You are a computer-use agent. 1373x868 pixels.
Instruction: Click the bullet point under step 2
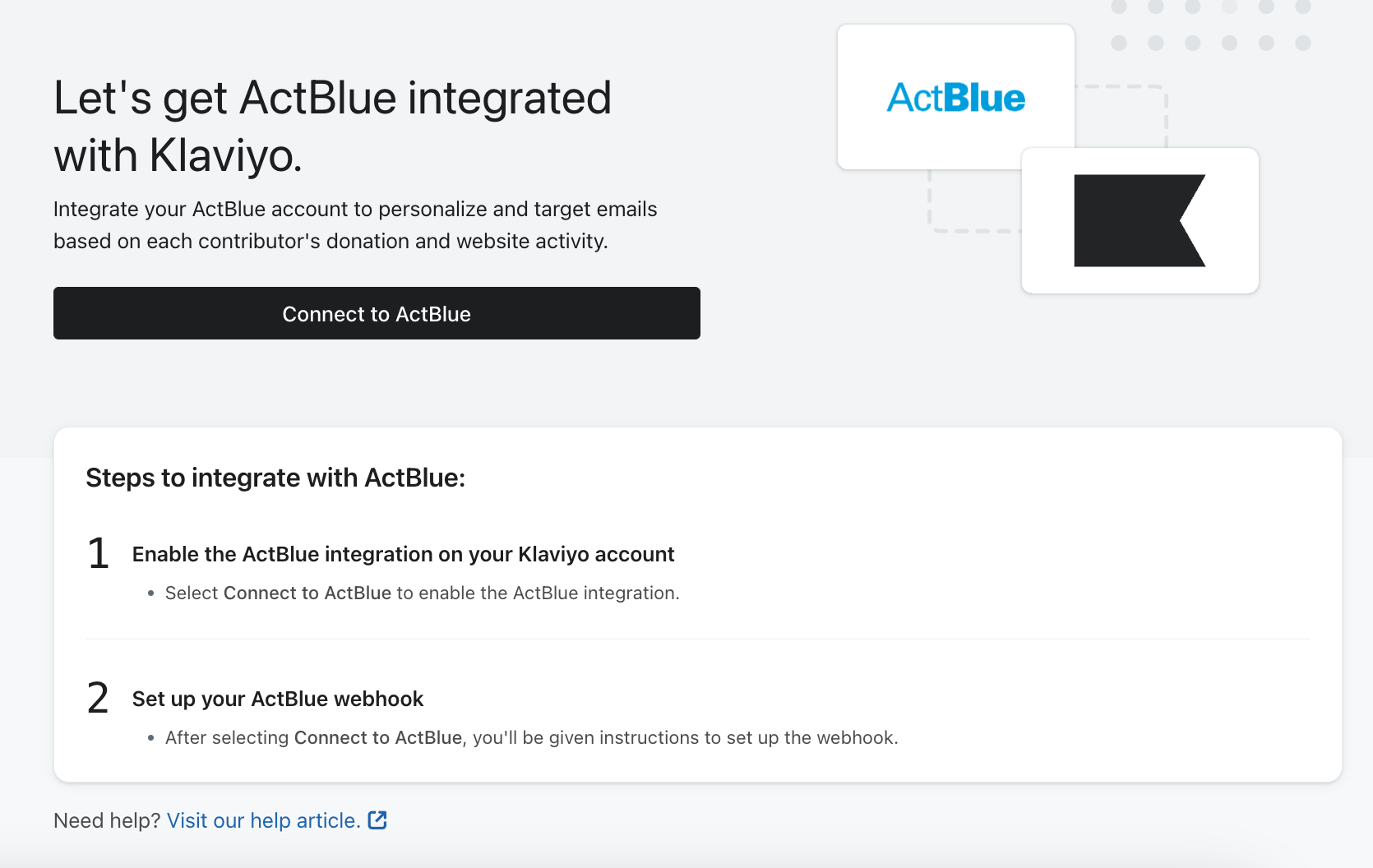point(150,738)
